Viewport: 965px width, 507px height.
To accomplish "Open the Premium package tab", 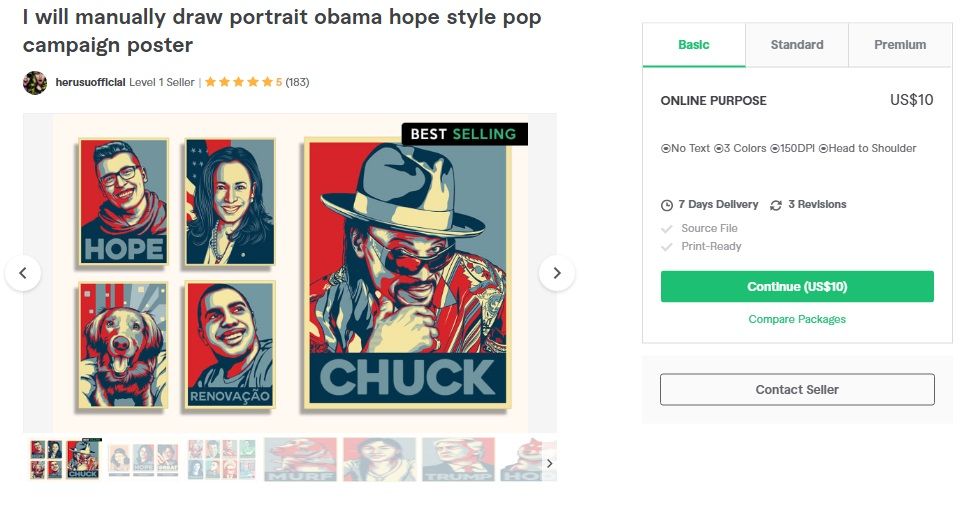I will tap(900, 45).
